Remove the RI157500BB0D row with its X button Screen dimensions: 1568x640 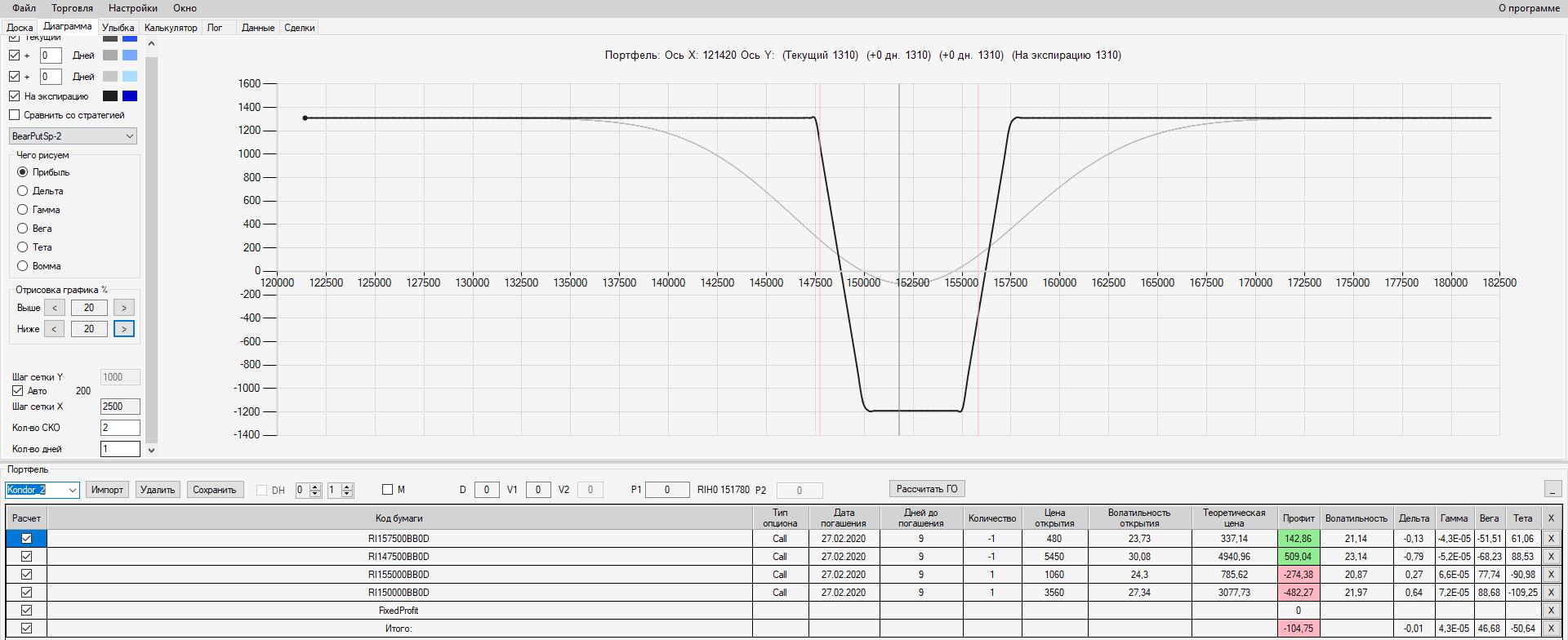1551,539
